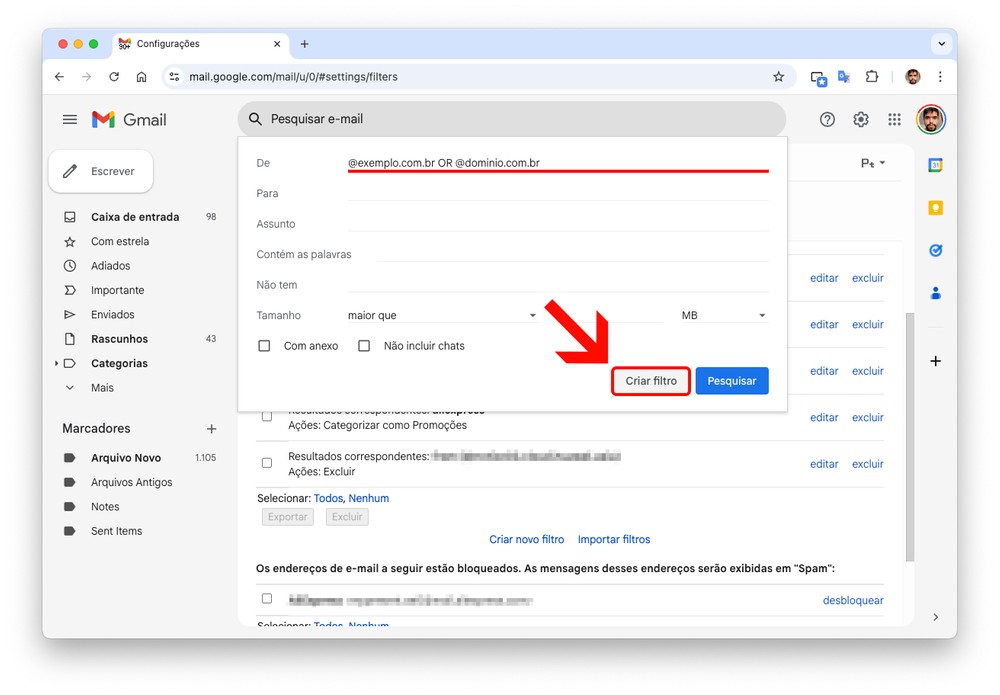Open Caixa de entrada folder

click(135, 217)
